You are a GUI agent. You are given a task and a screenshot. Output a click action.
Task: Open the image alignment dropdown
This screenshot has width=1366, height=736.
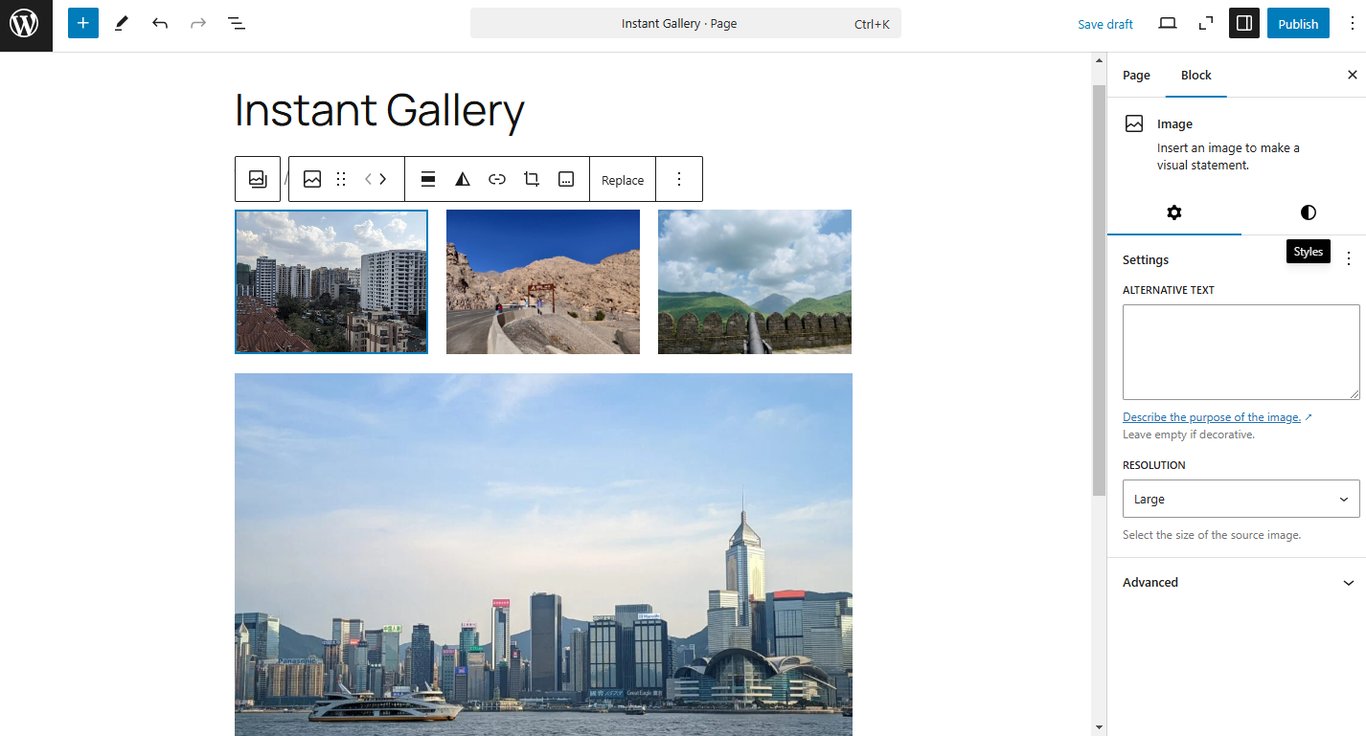(x=428, y=179)
